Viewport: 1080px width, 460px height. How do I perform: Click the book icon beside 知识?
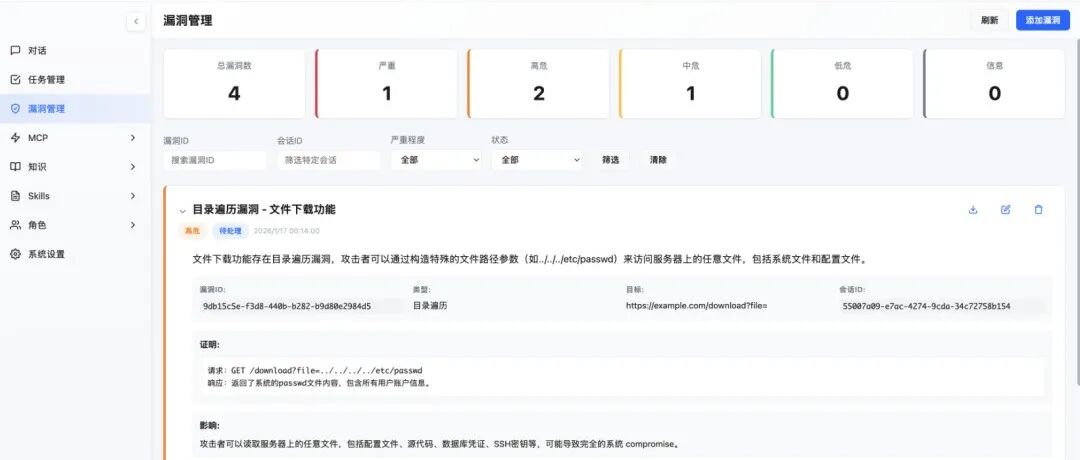pyautogui.click(x=15, y=167)
